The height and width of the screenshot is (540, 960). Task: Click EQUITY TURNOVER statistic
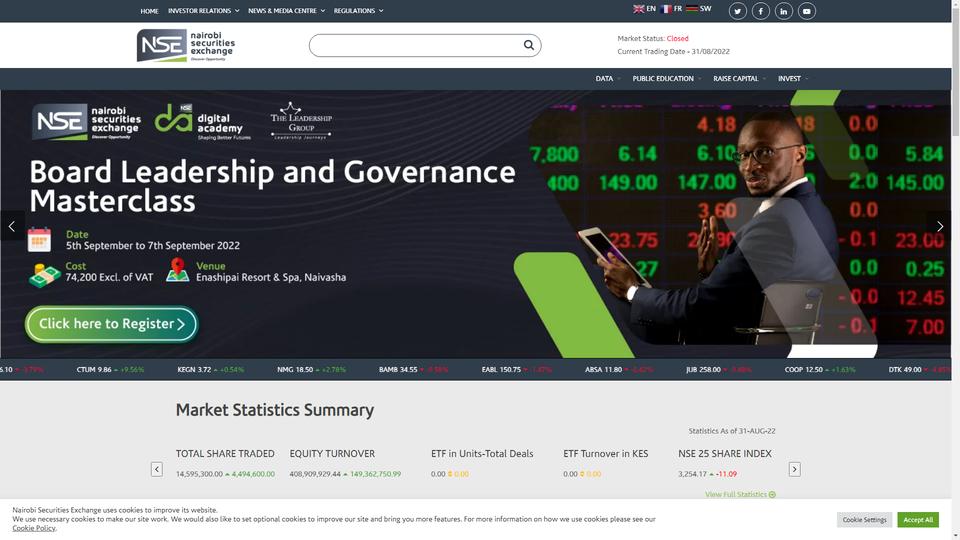345,463
